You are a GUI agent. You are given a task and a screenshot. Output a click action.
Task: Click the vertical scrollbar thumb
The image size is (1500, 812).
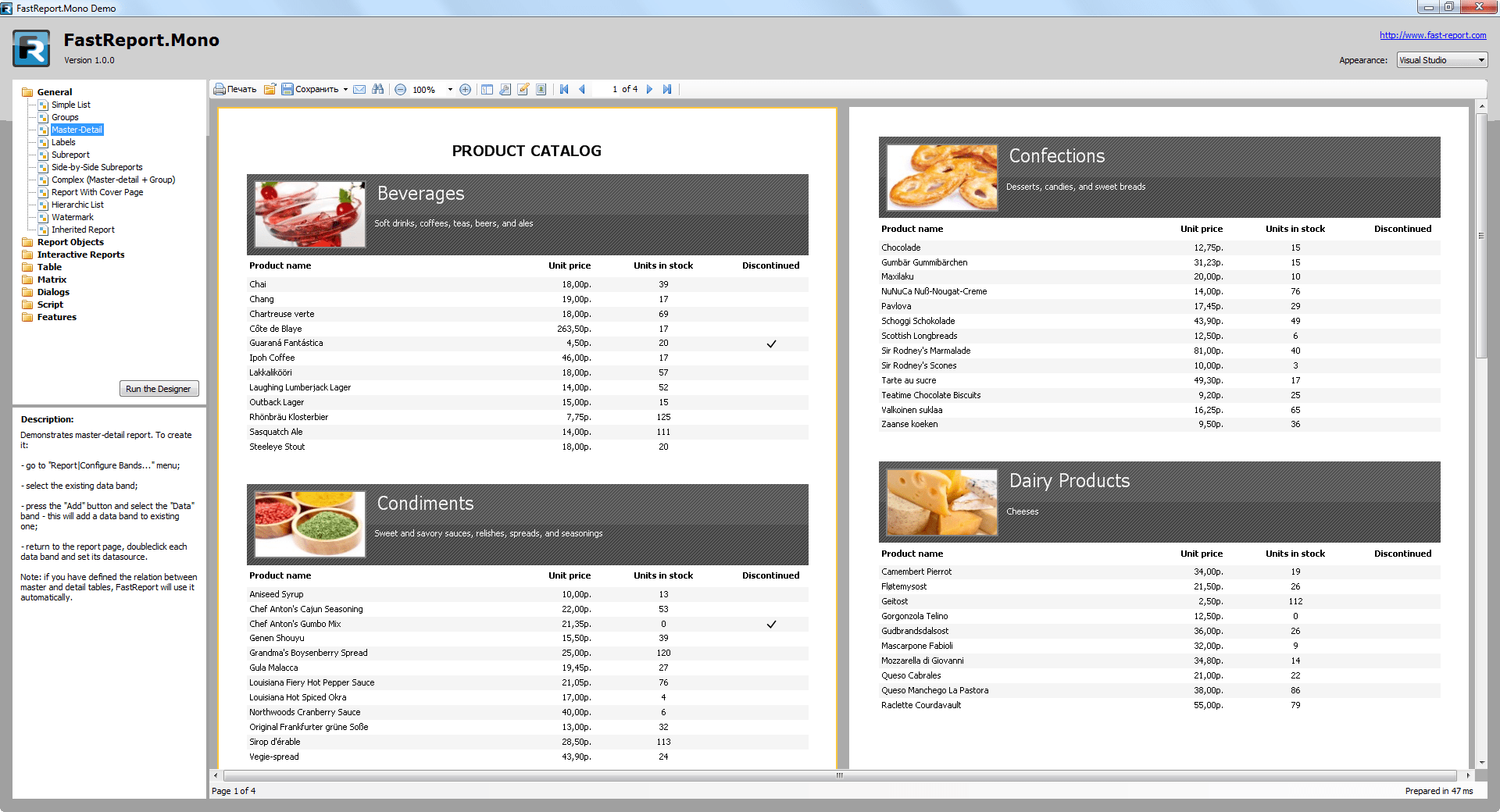[x=1481, y=235]
